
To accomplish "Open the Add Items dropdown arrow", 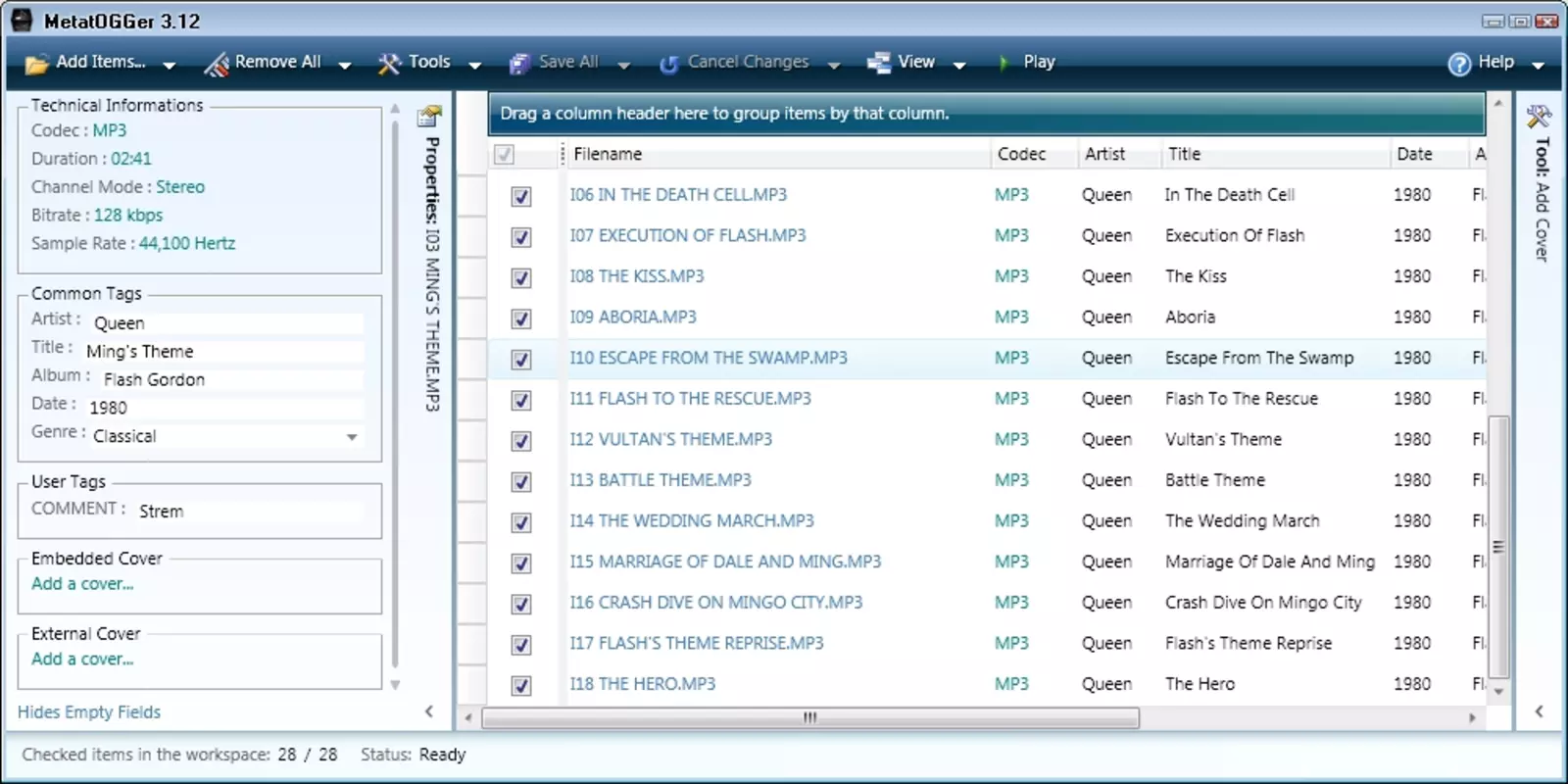I will pos(169,66).
